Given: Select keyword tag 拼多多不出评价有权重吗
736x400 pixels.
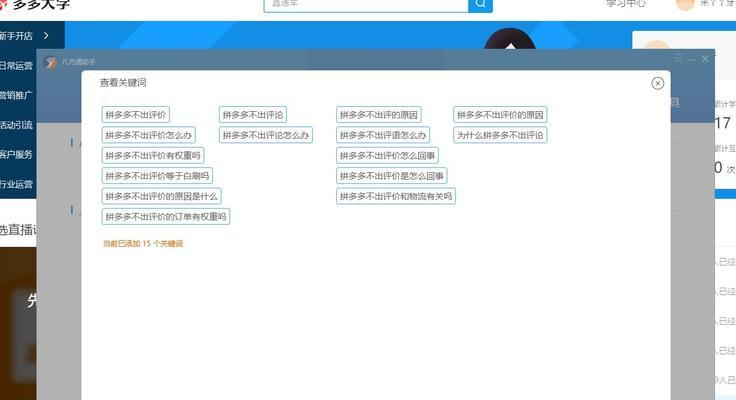Looking at the screenshot, I should pos(153,155).
